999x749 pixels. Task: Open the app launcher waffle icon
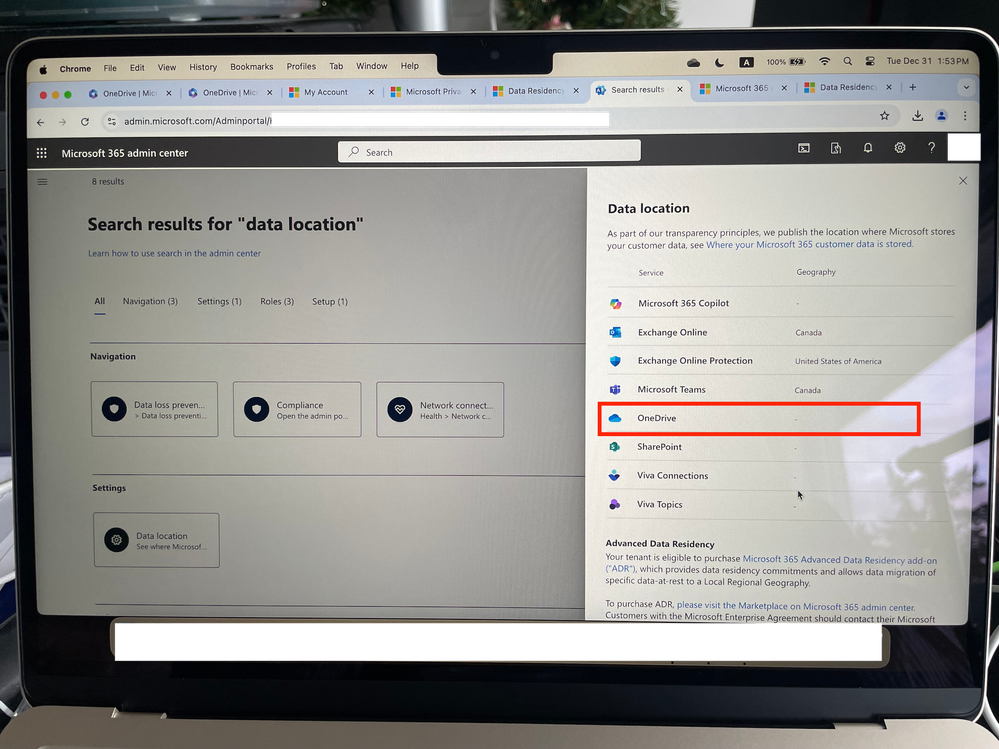pyautogui.click(x=41, y=153)
